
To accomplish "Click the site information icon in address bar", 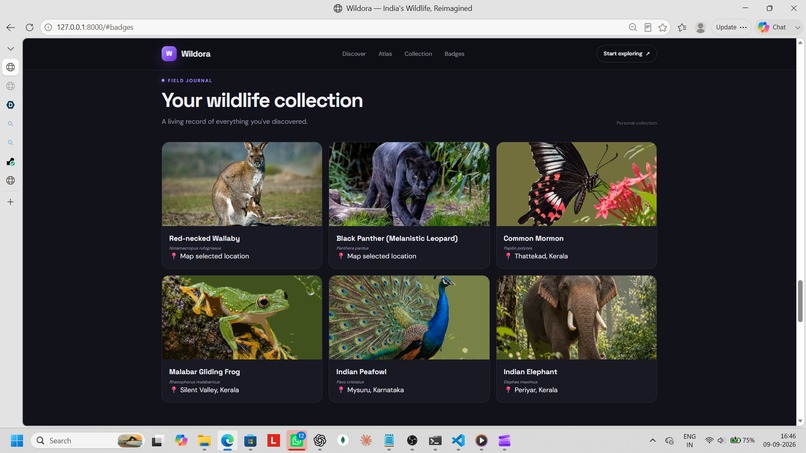I will pyautogui.click(x=48, y=27).
